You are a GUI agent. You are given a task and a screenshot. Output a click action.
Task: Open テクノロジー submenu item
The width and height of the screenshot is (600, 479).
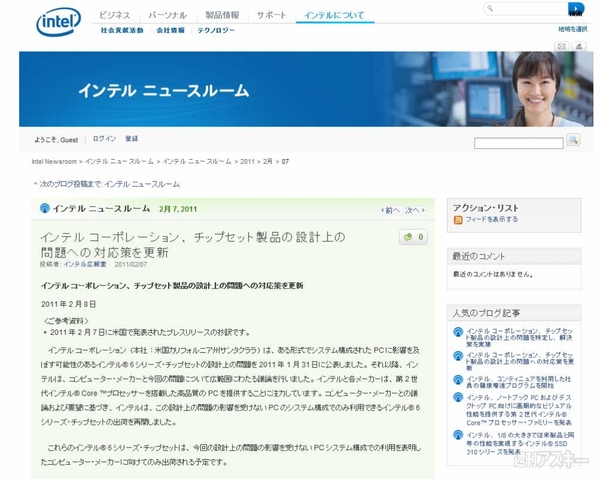(x=216, y=30)
